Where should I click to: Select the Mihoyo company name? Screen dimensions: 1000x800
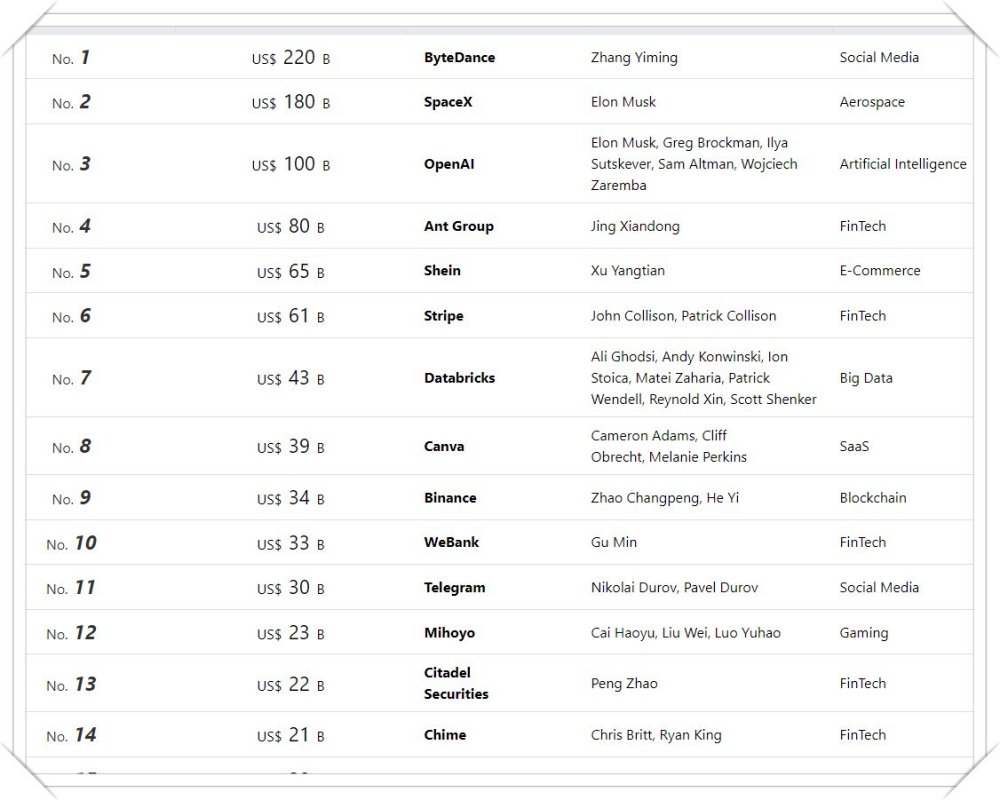point(449,633)
